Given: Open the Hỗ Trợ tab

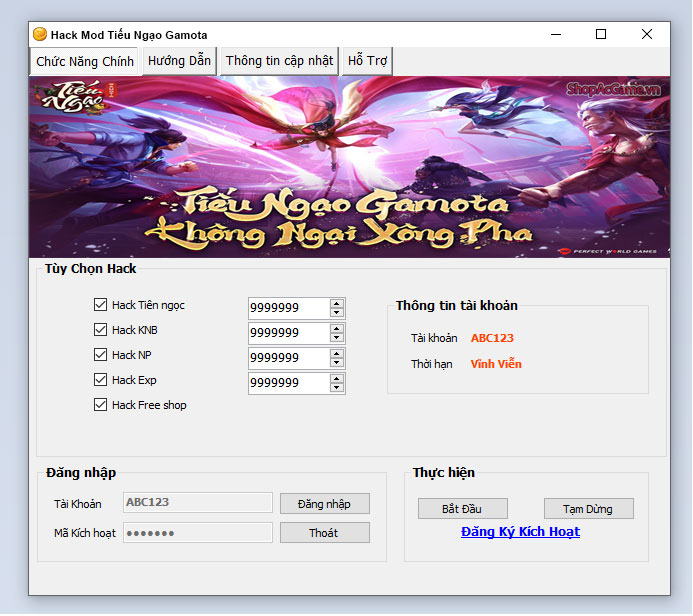Looking at the screenshot, I should (x=367, y=61).
